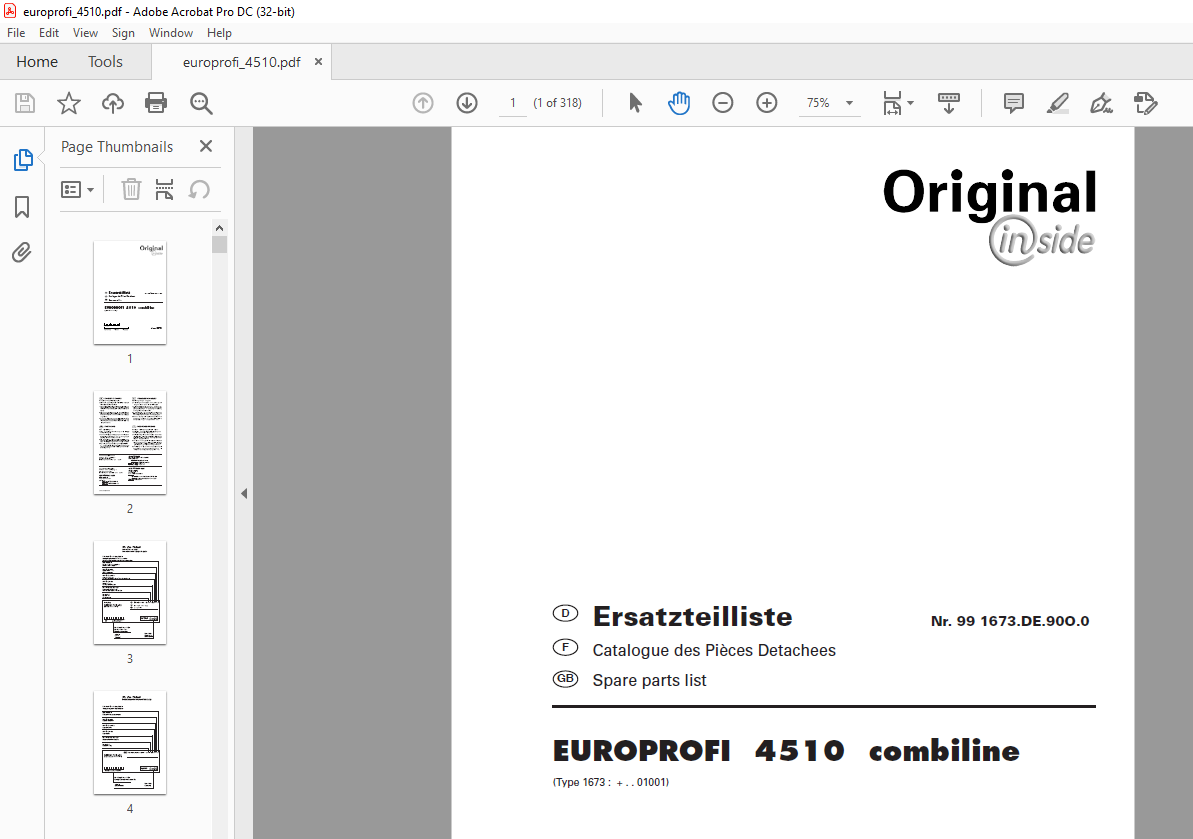This screenshot has width=1193, height=839.
Task: Print the document with printer icon
Action: (156, 103)
